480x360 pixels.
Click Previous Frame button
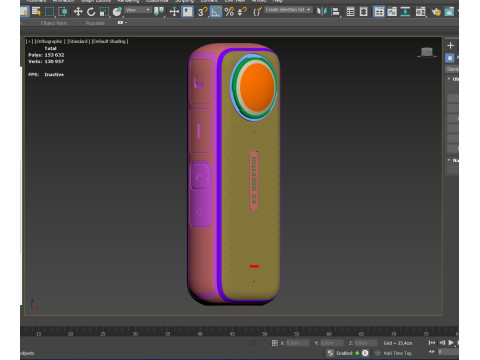(x=442, y=343)
